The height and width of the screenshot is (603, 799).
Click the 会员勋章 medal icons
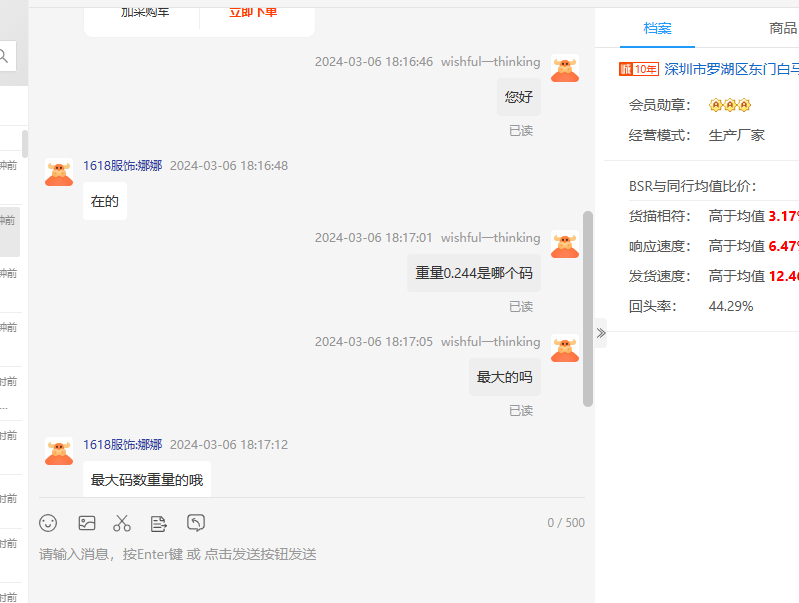(730, 105)
